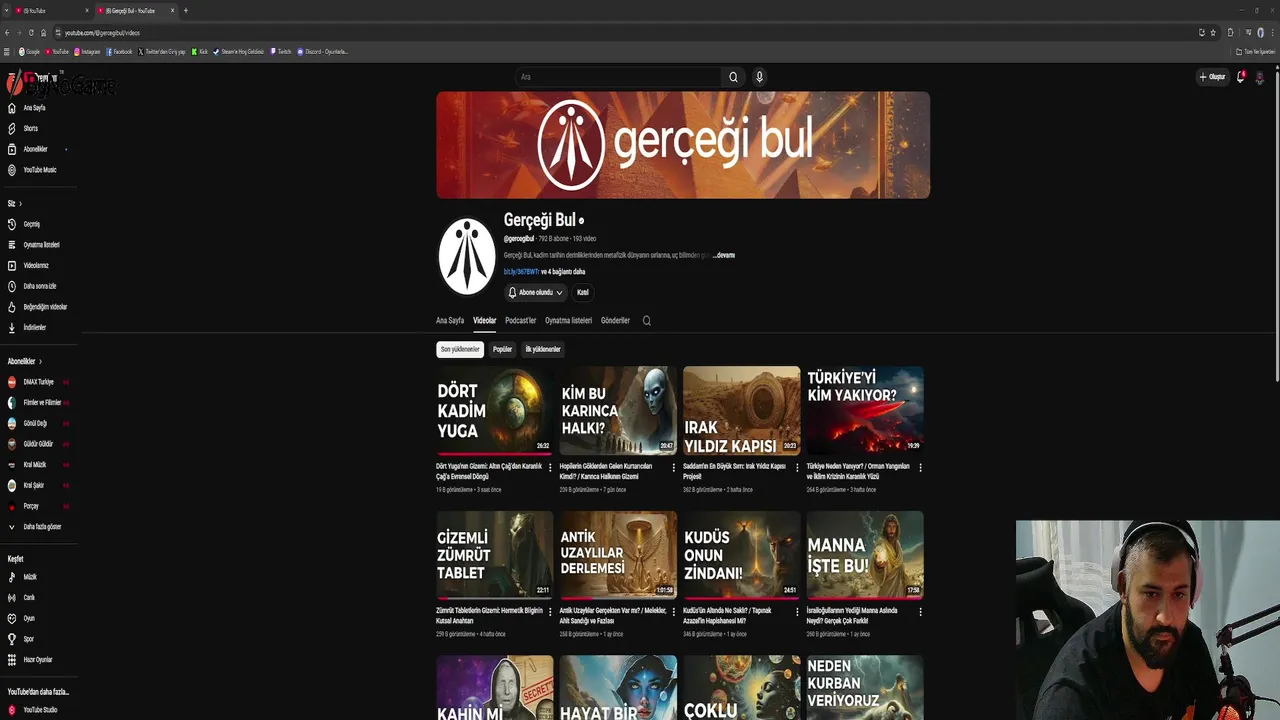Open new browser tab with plus
Screen dimensions: 1280x720
point(185,10)
